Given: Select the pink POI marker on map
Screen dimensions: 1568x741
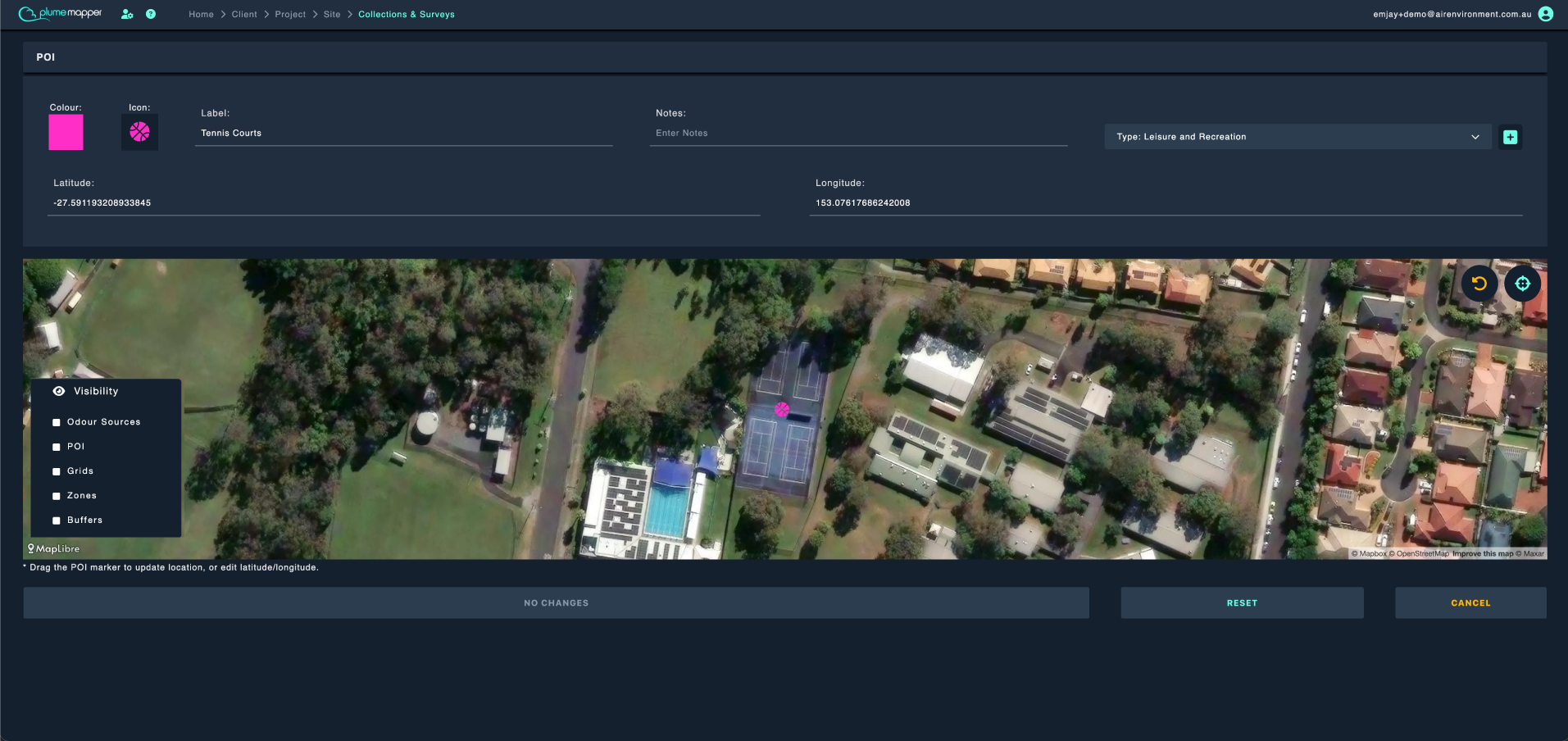Looking at the screenshot, I should pyautogui.click(x=782, y=409).
